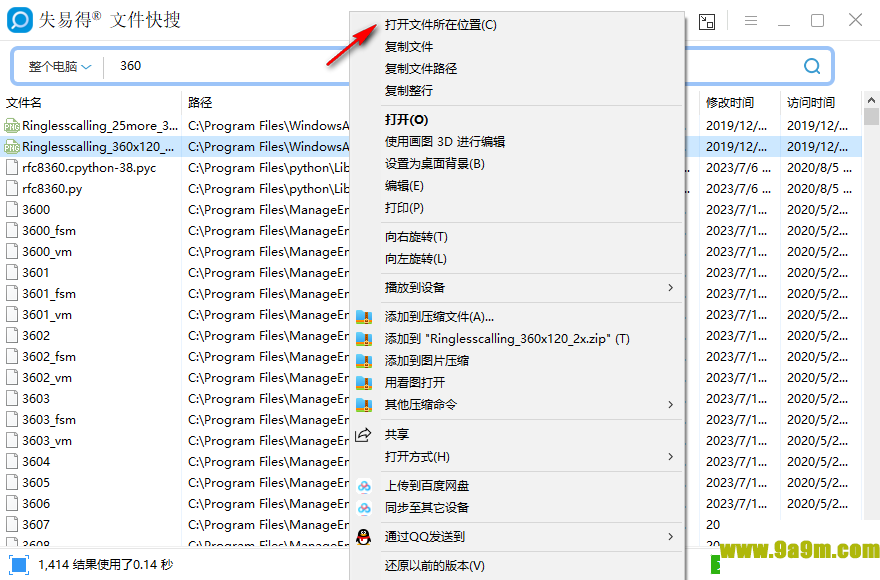Viewport: 880px width, 580px height.
Task: Click the app logo icon
Action: click(x=20, y=20)
